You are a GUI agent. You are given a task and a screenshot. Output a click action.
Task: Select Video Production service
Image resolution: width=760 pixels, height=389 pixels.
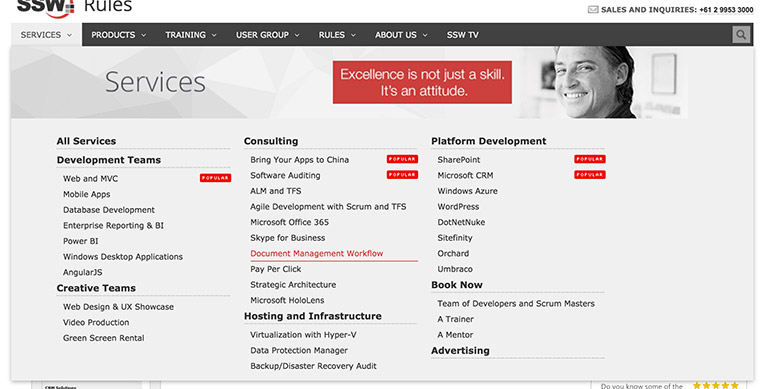(x=96, y=322)
